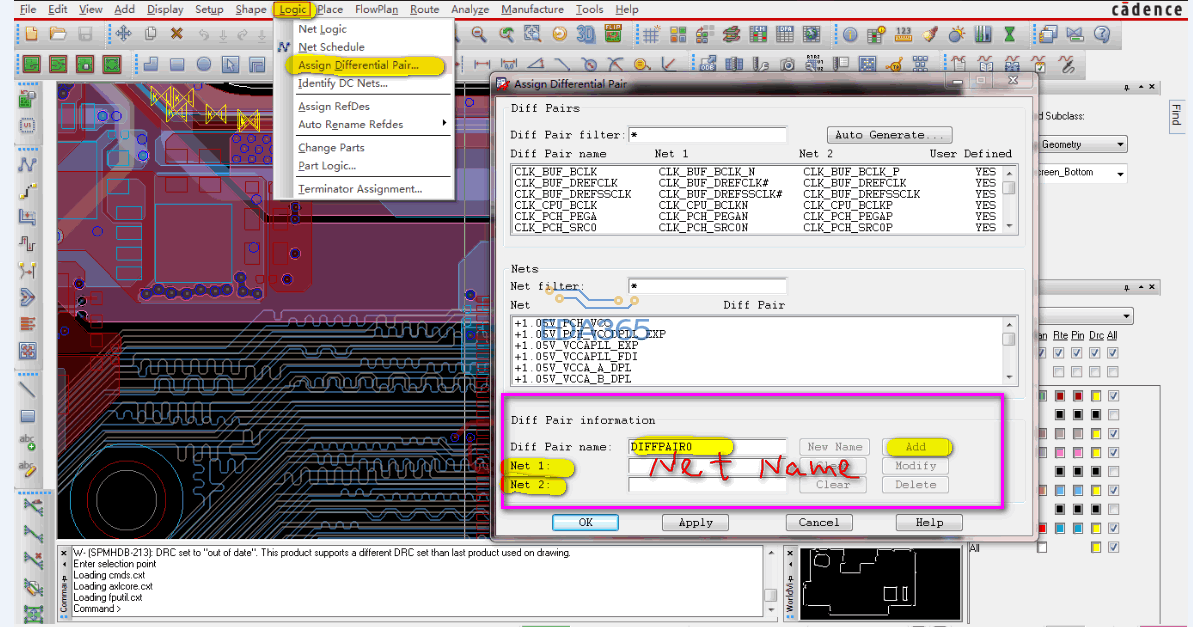Toggle the All checkbox in visibility header
The width and height of the screenshot is (1193, 627).
1113,353
